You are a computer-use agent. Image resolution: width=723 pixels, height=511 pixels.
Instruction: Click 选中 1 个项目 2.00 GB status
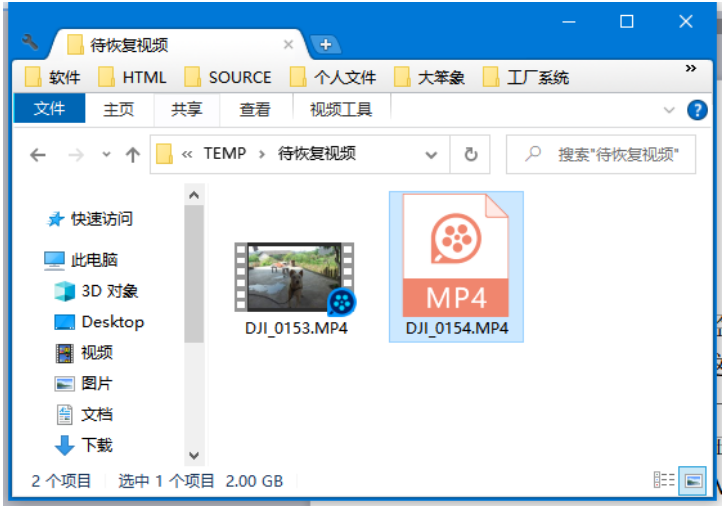click(201, 481)
